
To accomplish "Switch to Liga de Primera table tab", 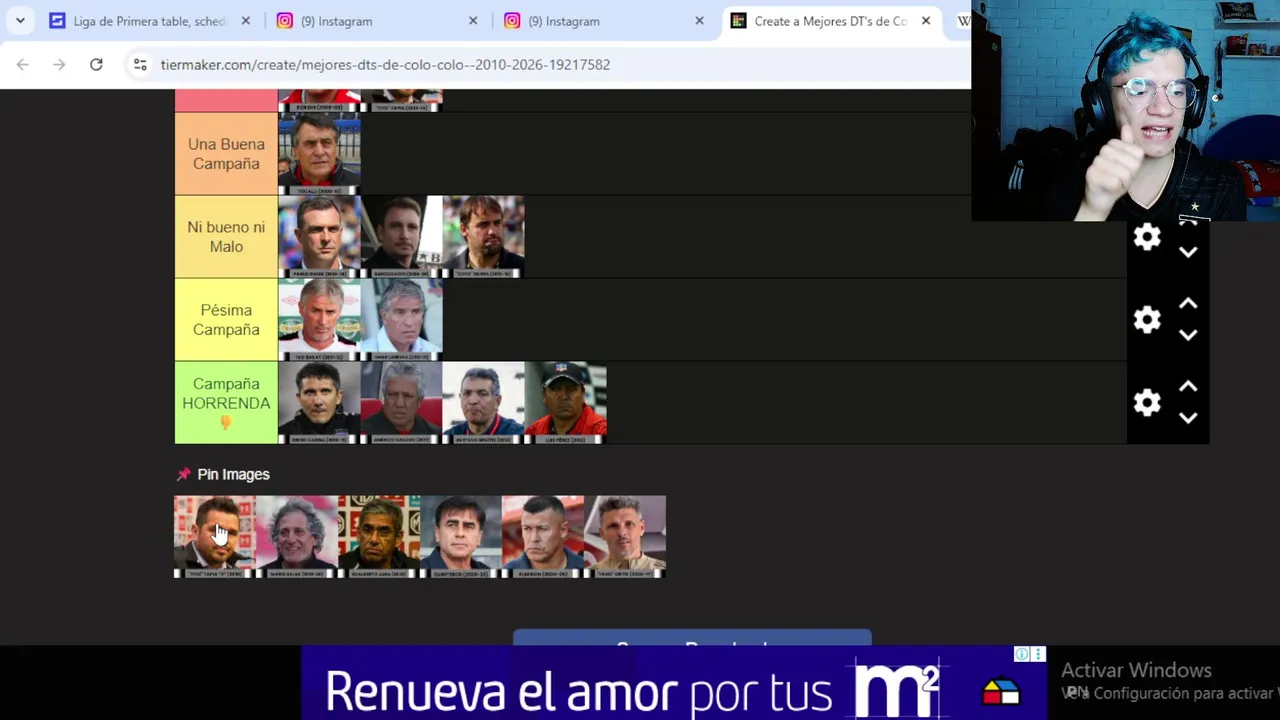I will coord(150,21).
